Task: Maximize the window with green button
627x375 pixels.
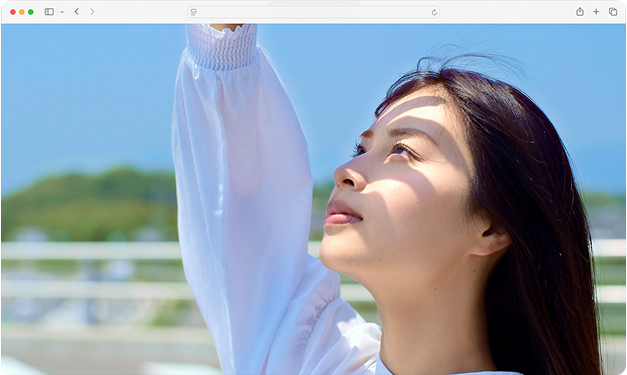Action: point(31,12)
